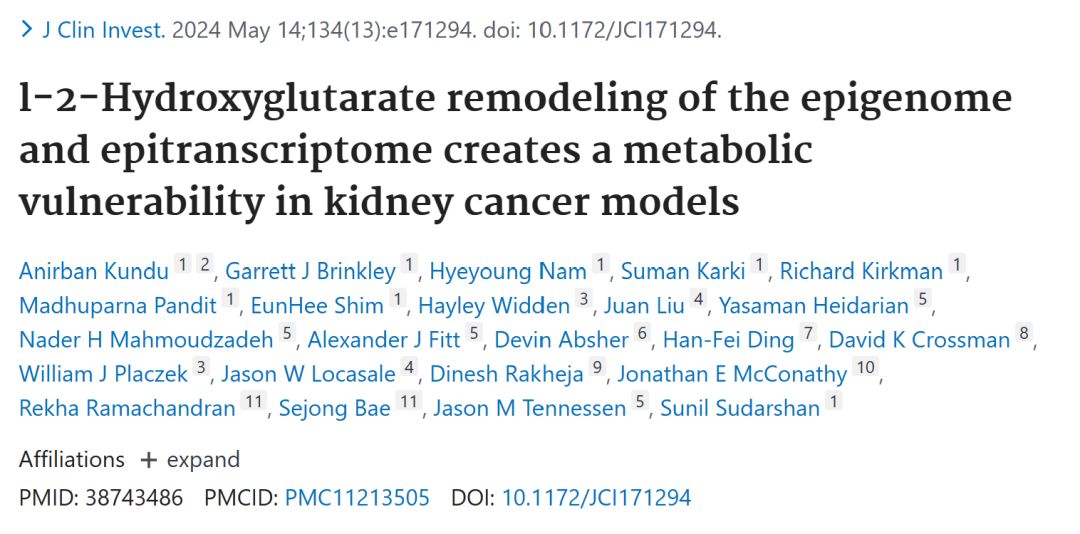
Task: Show affiliation 6 beside Devin Absher
Action: pyautogui.click(x=643, y=333)
